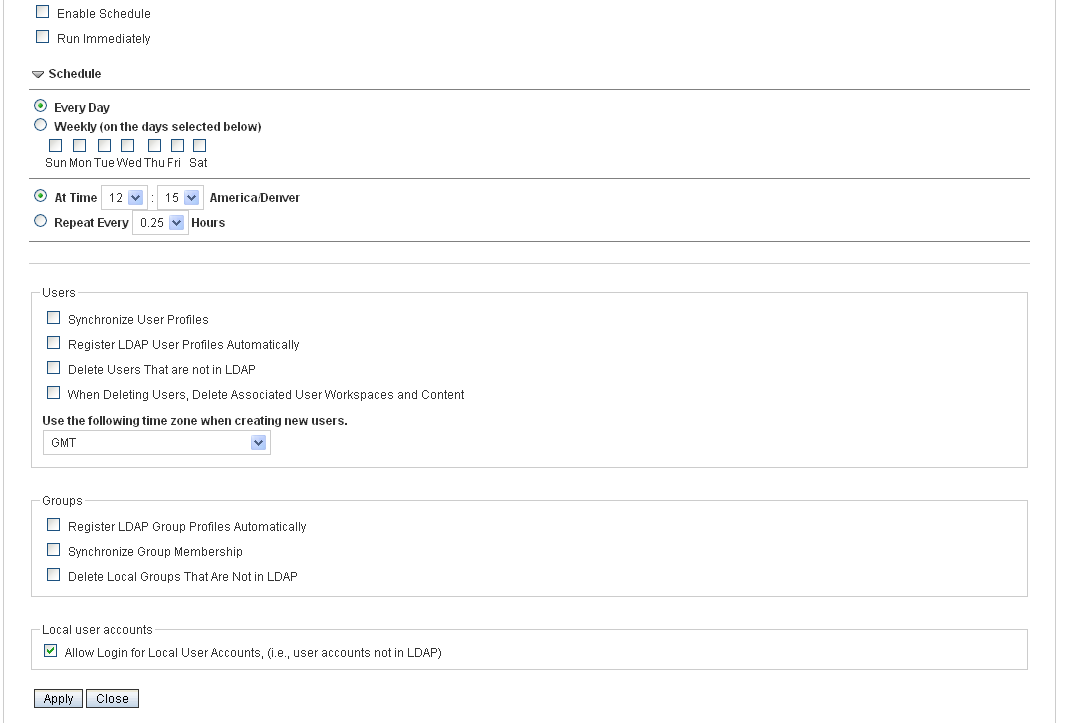Open the hour dropdown showing 12
The width and height of the screenshot is (1066, 723).
tap(125, 198)
